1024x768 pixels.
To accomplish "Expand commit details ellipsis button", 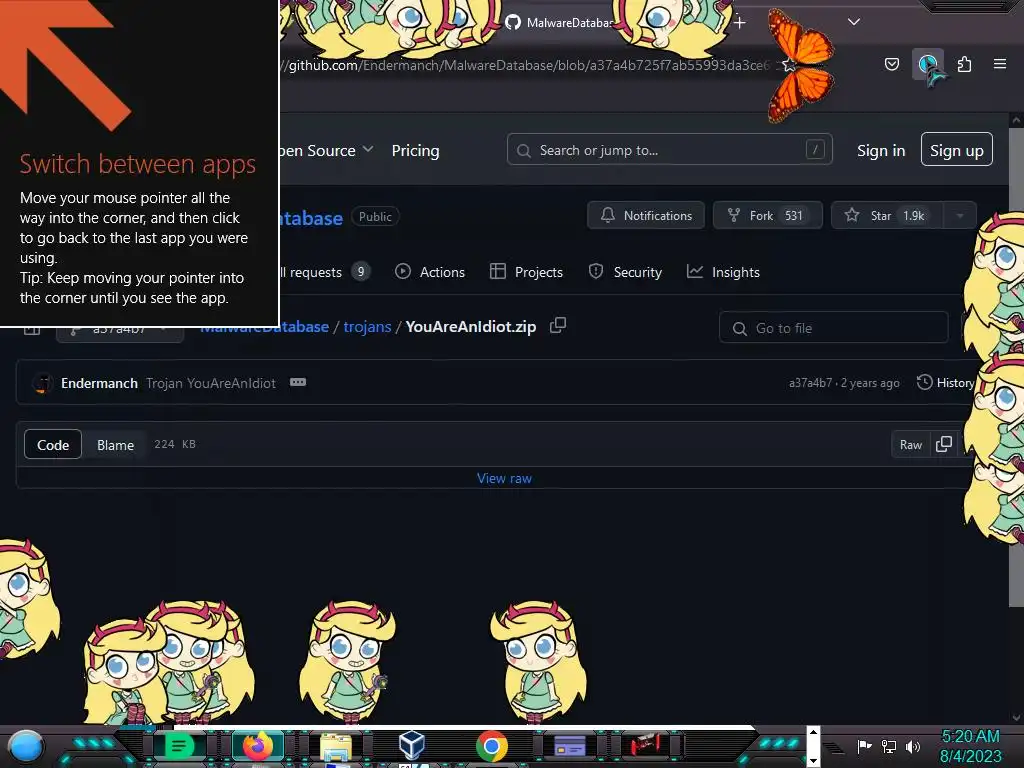I will (x=298, y=382).
